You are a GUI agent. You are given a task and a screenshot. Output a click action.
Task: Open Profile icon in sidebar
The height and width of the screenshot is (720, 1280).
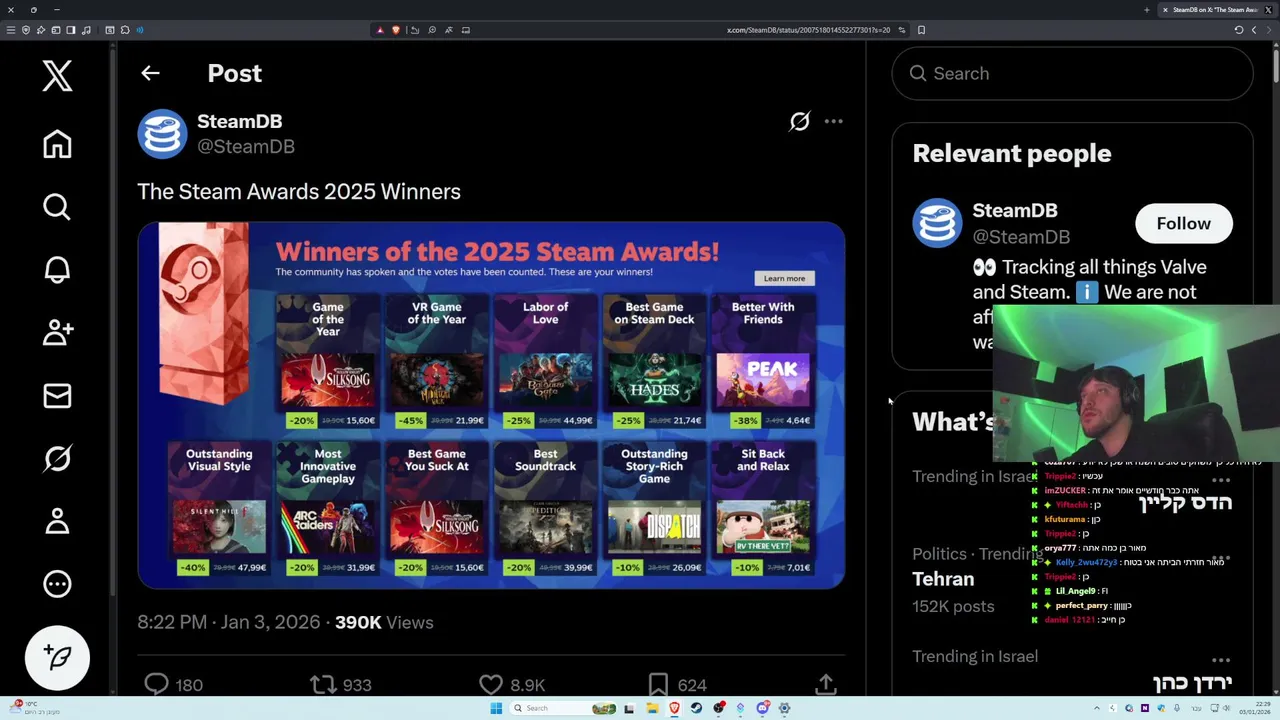(57, 521)
